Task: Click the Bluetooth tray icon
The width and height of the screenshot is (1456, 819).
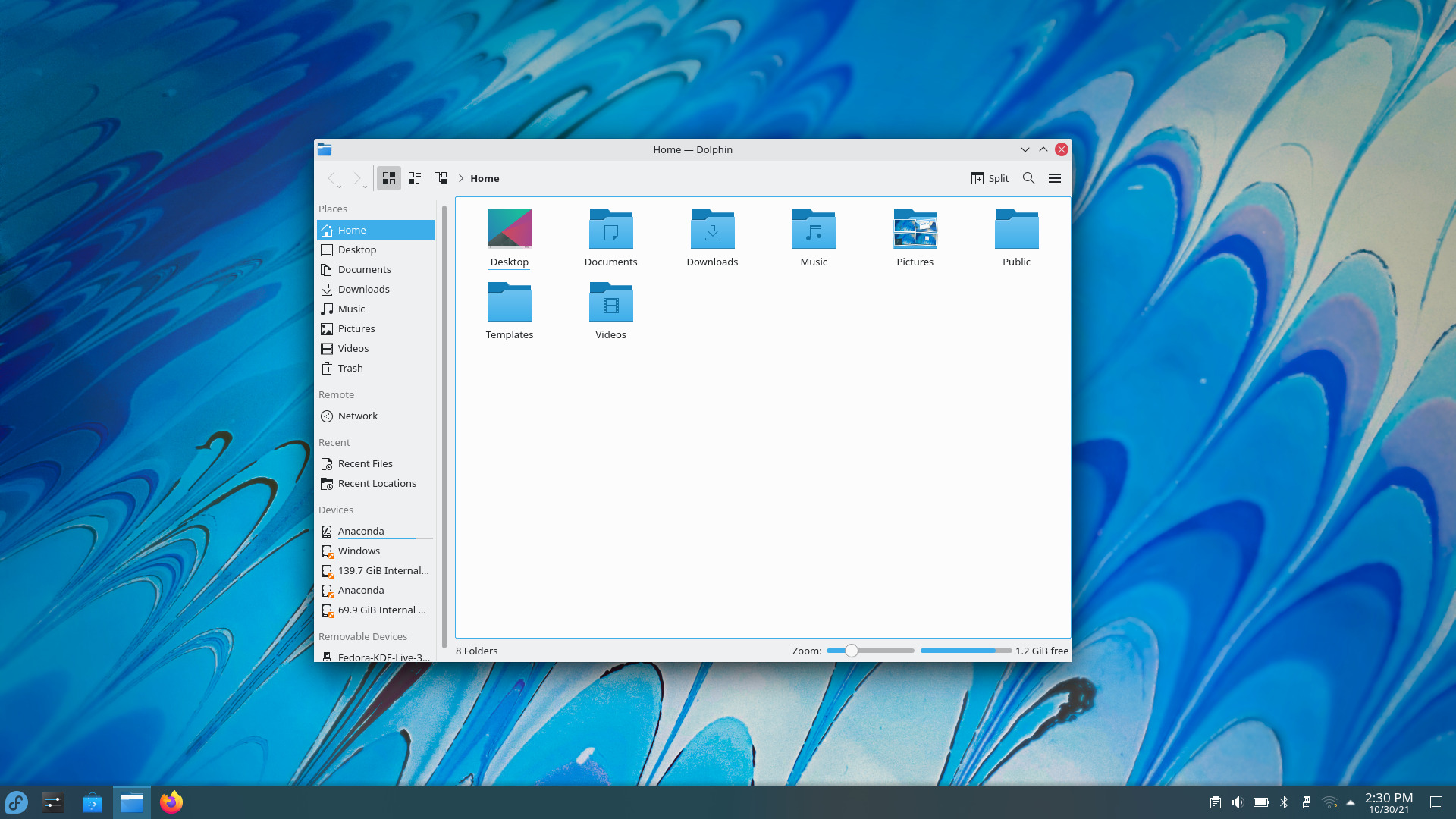Action: pyautogui.click(x=1283, y=802)
